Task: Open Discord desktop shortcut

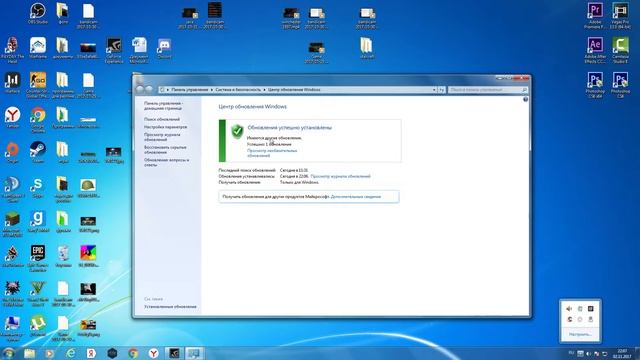Action: (164, 49)
